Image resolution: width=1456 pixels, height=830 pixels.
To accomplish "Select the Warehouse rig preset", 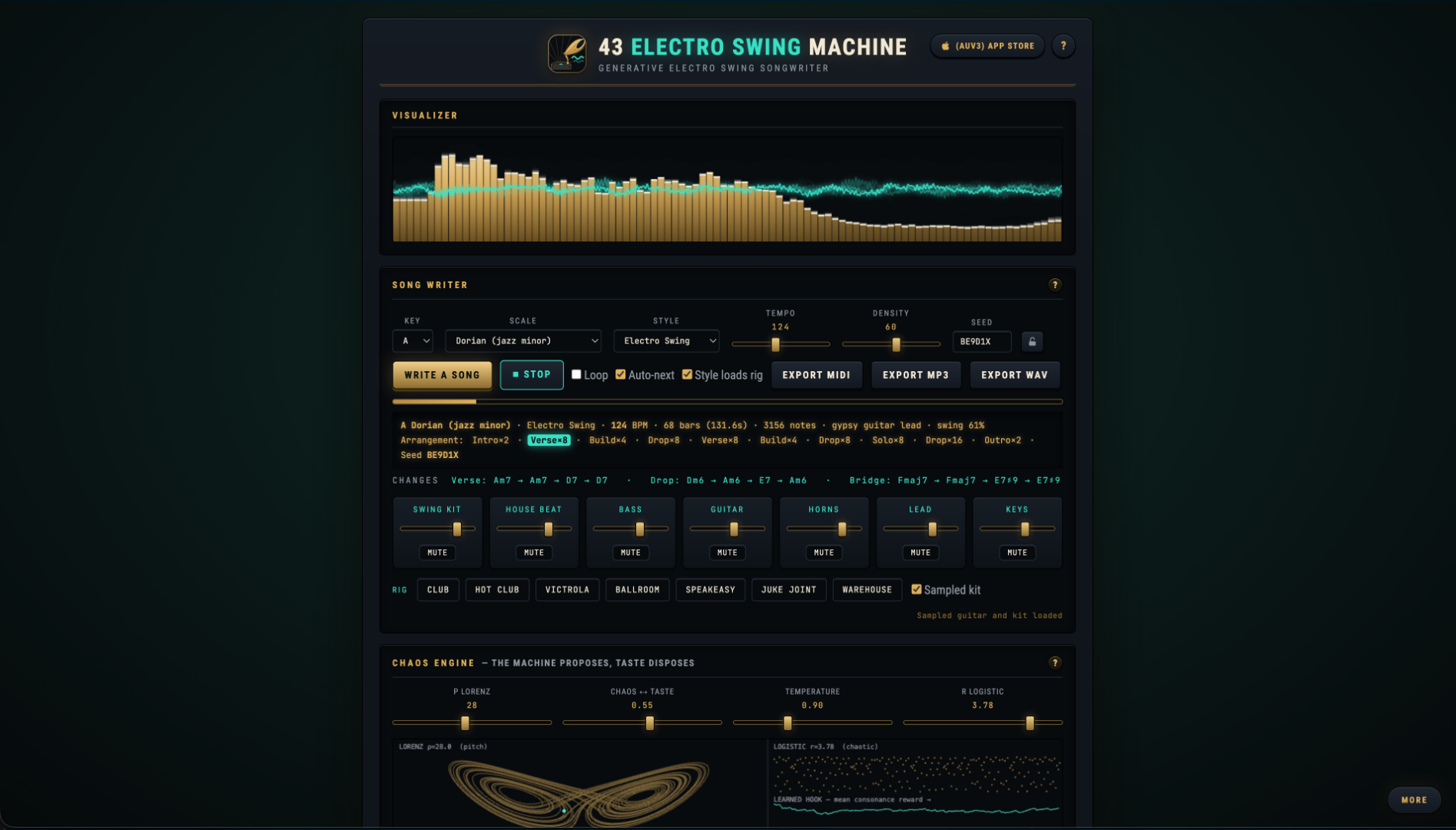I will (867, 589).
